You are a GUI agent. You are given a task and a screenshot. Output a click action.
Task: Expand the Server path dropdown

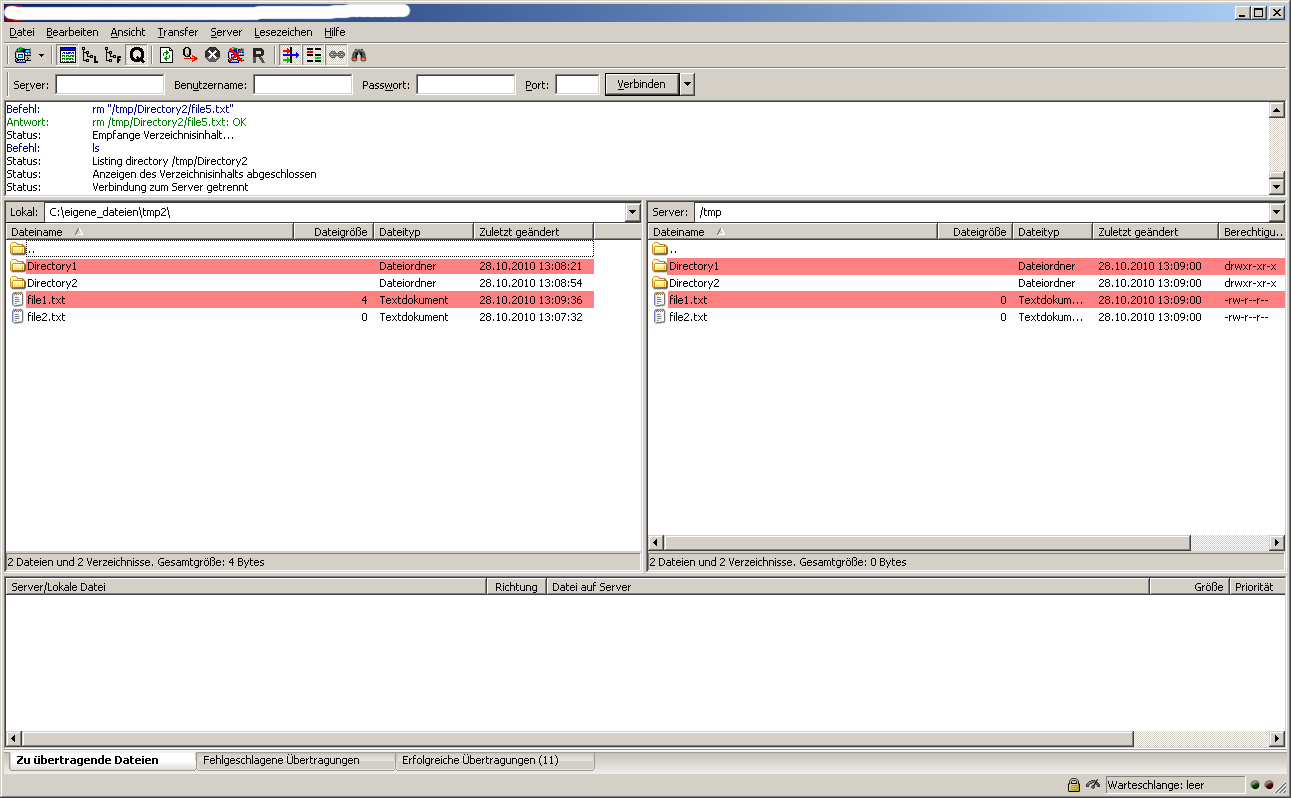(1276, 212)
